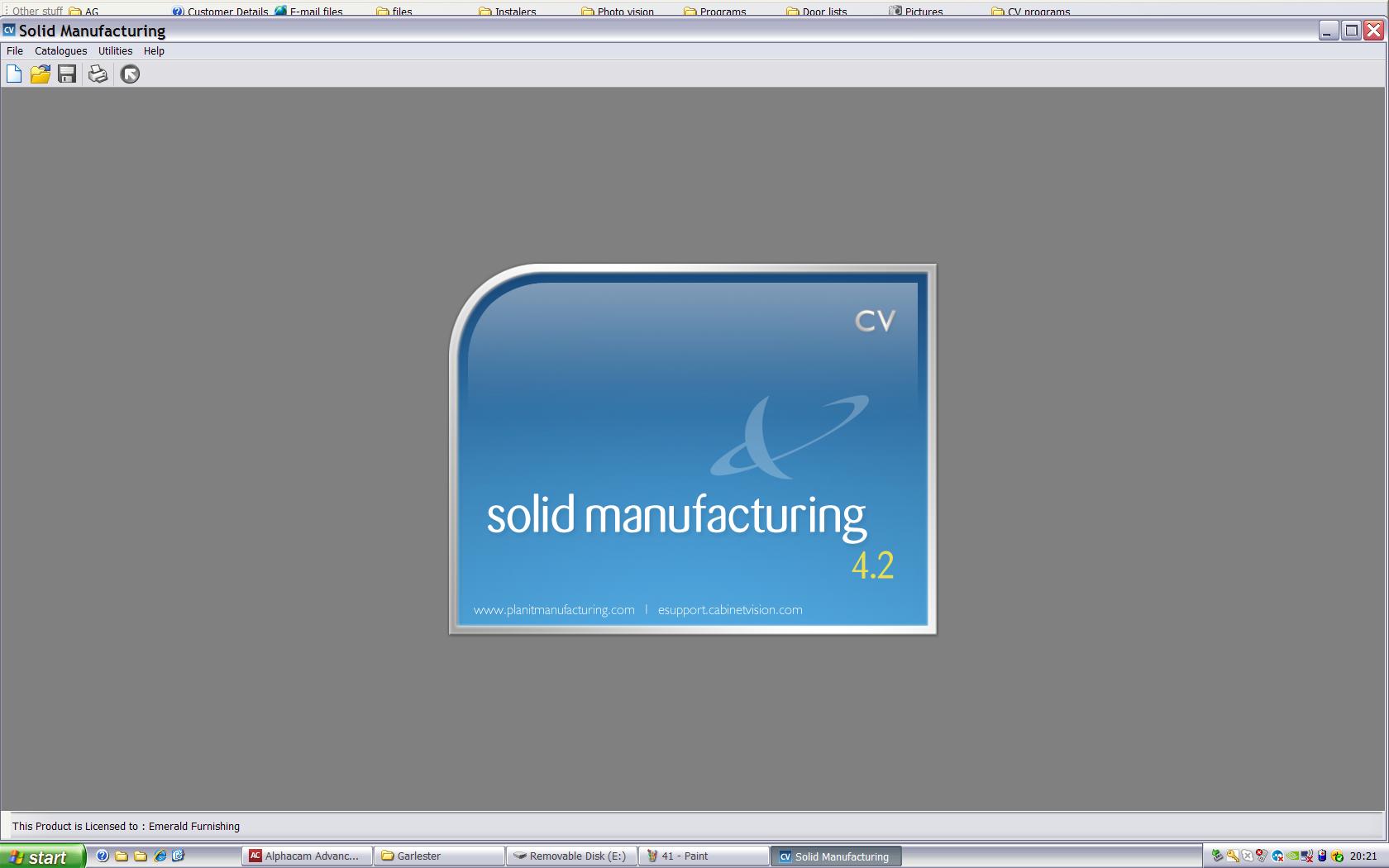This screenshot has width=1389, height=868.
Task: Switch to the Garlester folder taskbar button
Action: [439, 856]
